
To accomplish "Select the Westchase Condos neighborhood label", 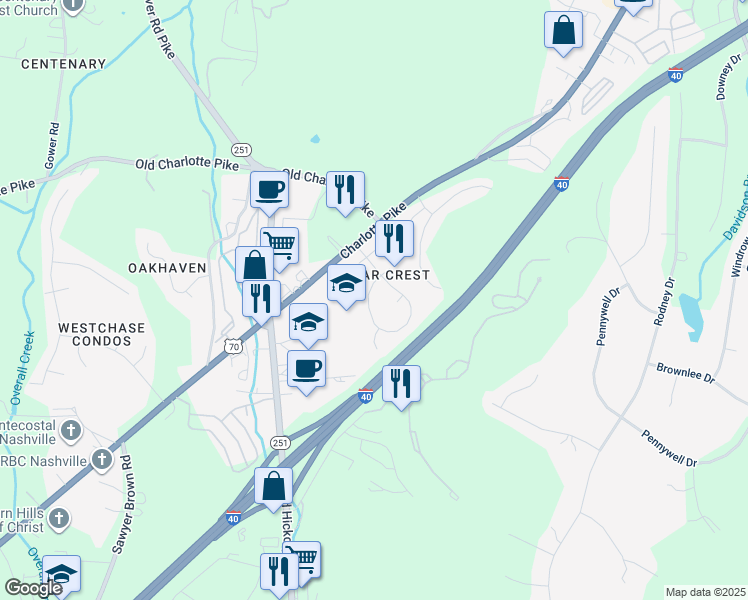I will [101, 334].
